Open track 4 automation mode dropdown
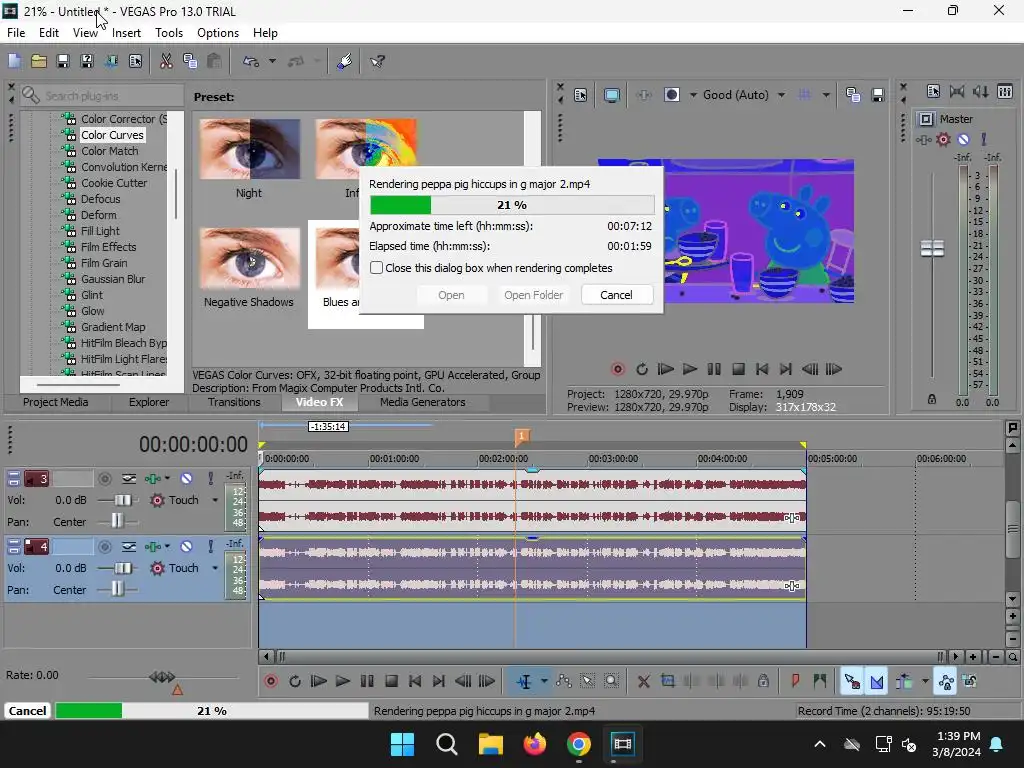 pos(215,568)
